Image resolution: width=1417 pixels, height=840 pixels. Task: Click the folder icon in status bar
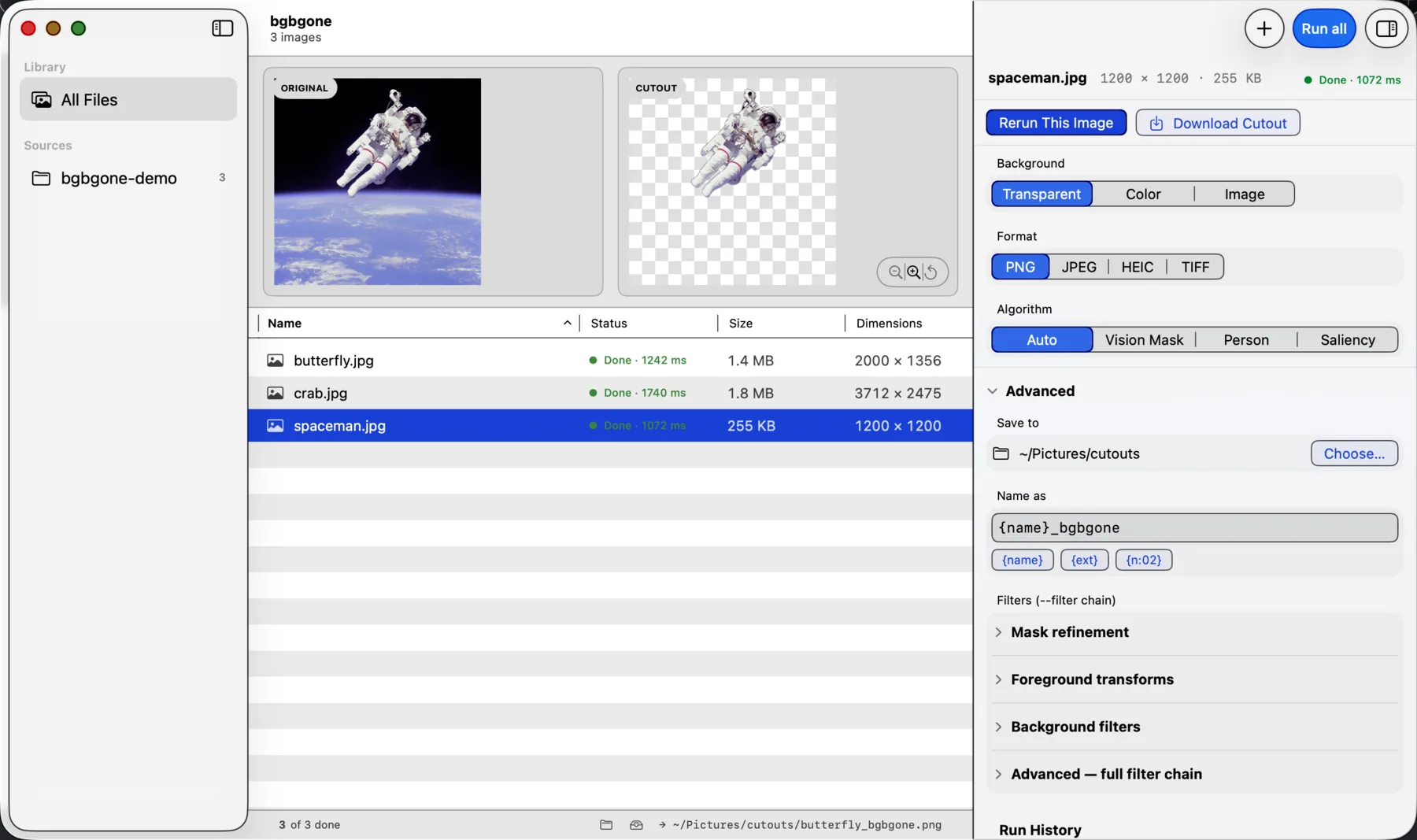pyautogui.click(x=606, y=825)
